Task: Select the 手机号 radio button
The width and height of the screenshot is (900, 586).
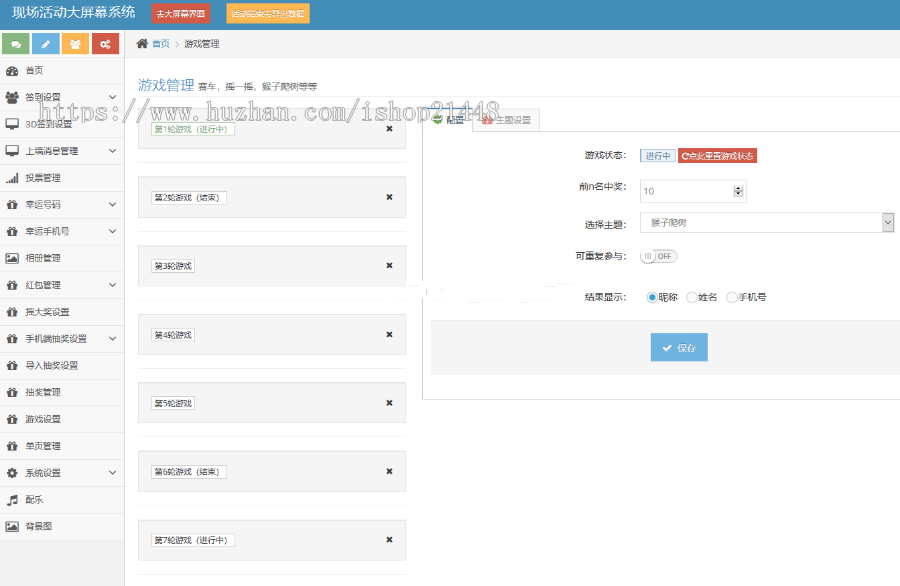Action: pyautogui.click(x=732, y=297)
